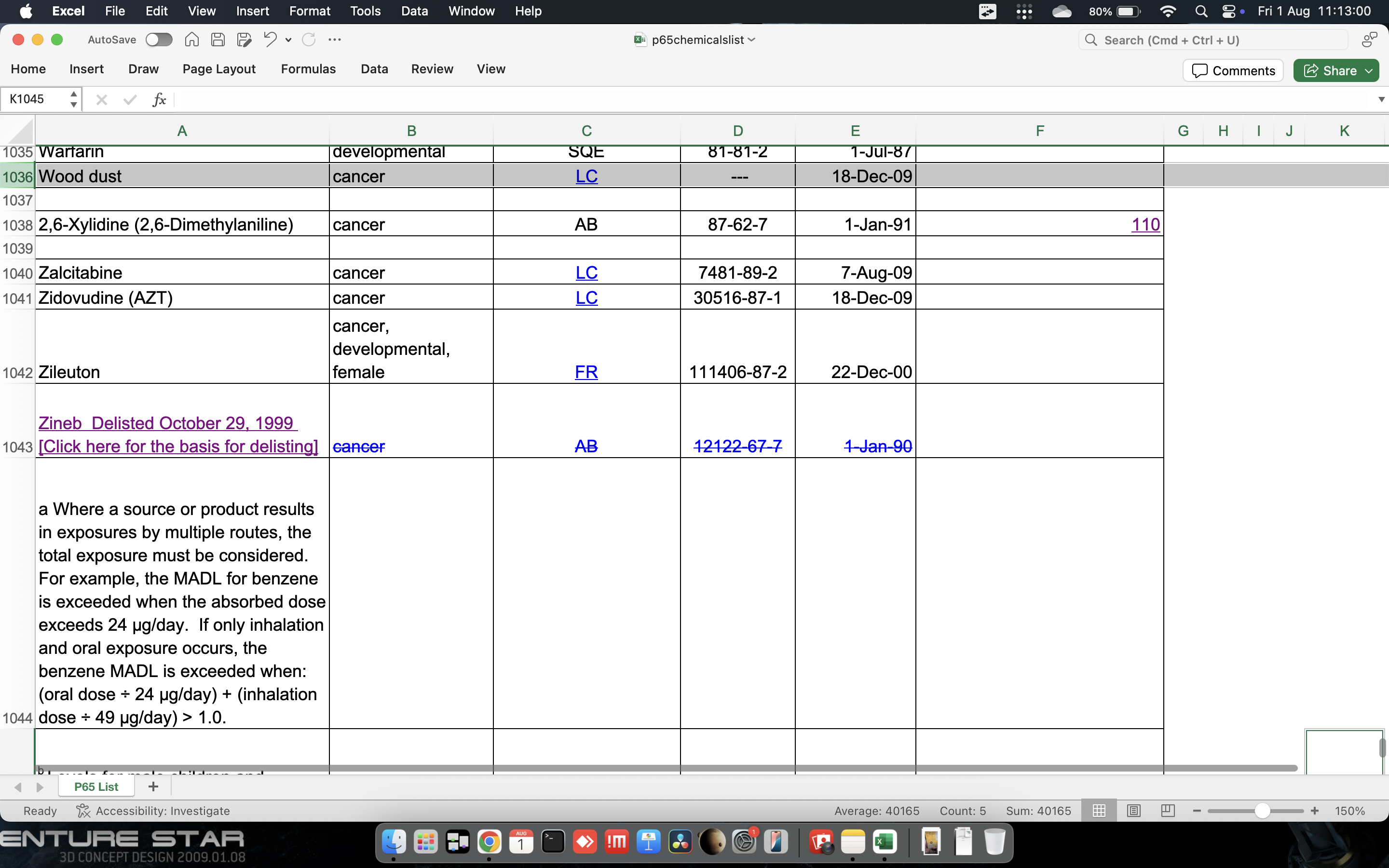The image size is (1389, 868).
Task: Select column F header
Action: point(1039,131)
